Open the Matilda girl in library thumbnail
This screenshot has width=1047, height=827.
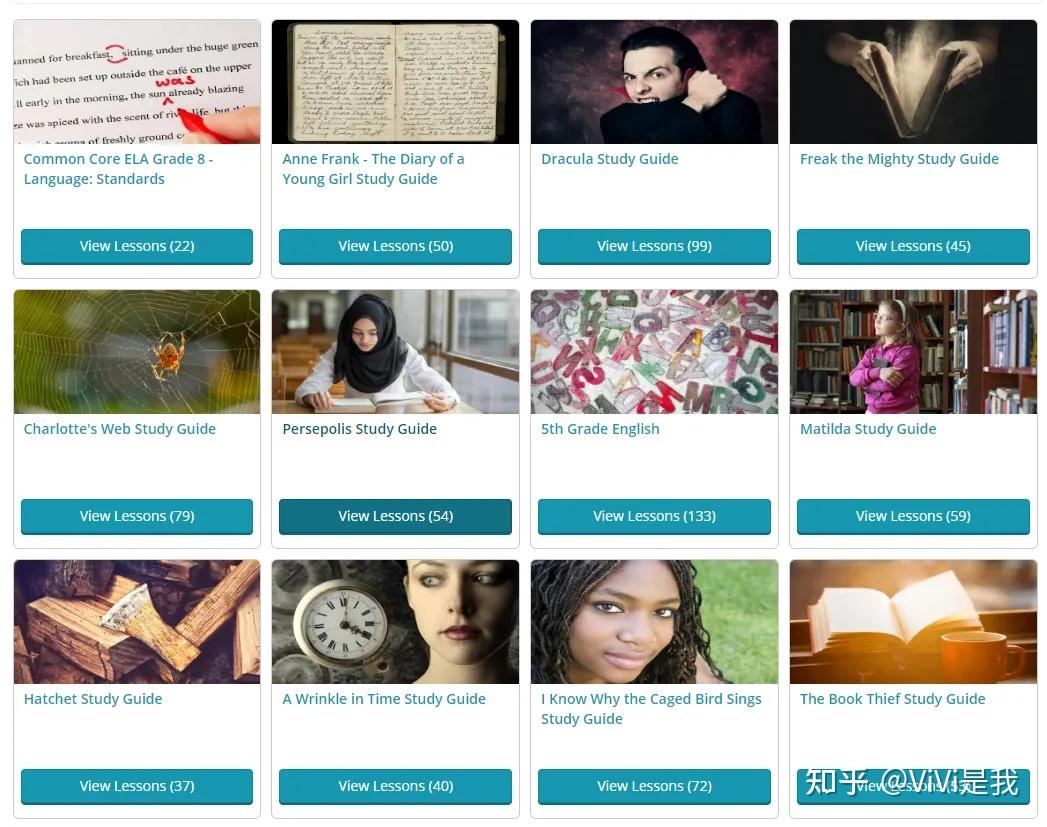(913, 352)
